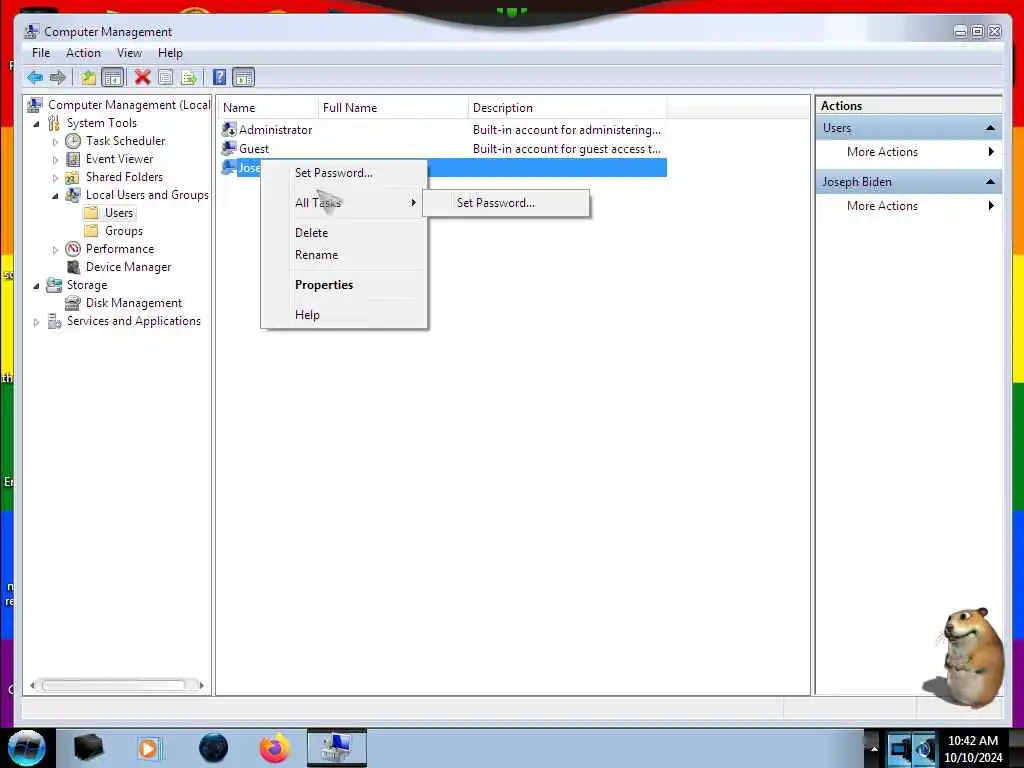Viewport: 1024px width, 768px height.
Task: Collapse Local Users and Groups node
Action: coord(56,195)
